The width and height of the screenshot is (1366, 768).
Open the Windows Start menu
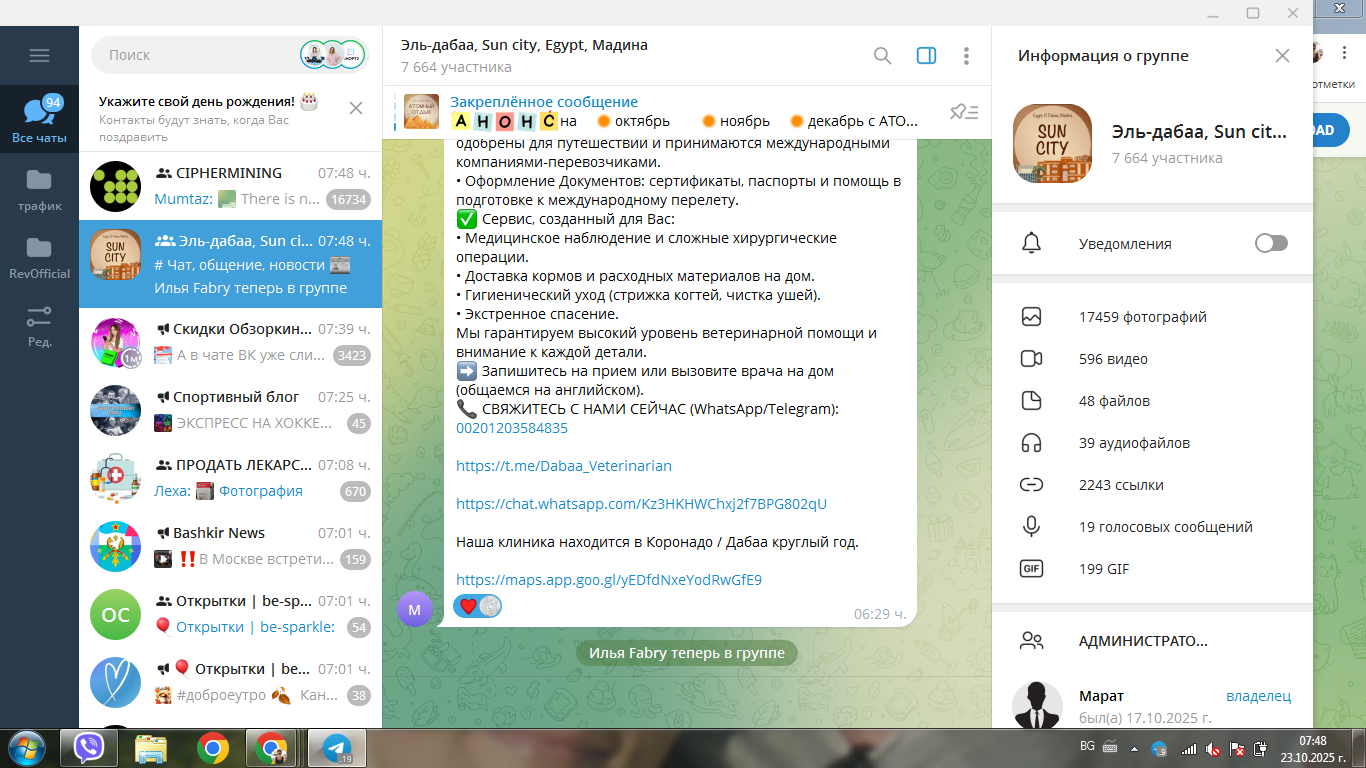coord(26,748)
